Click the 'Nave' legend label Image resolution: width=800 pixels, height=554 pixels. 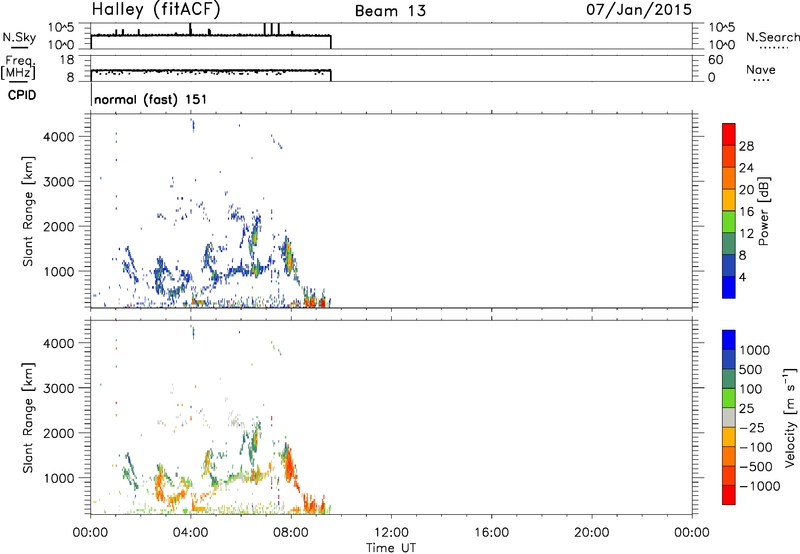click(x=761, y=69)
